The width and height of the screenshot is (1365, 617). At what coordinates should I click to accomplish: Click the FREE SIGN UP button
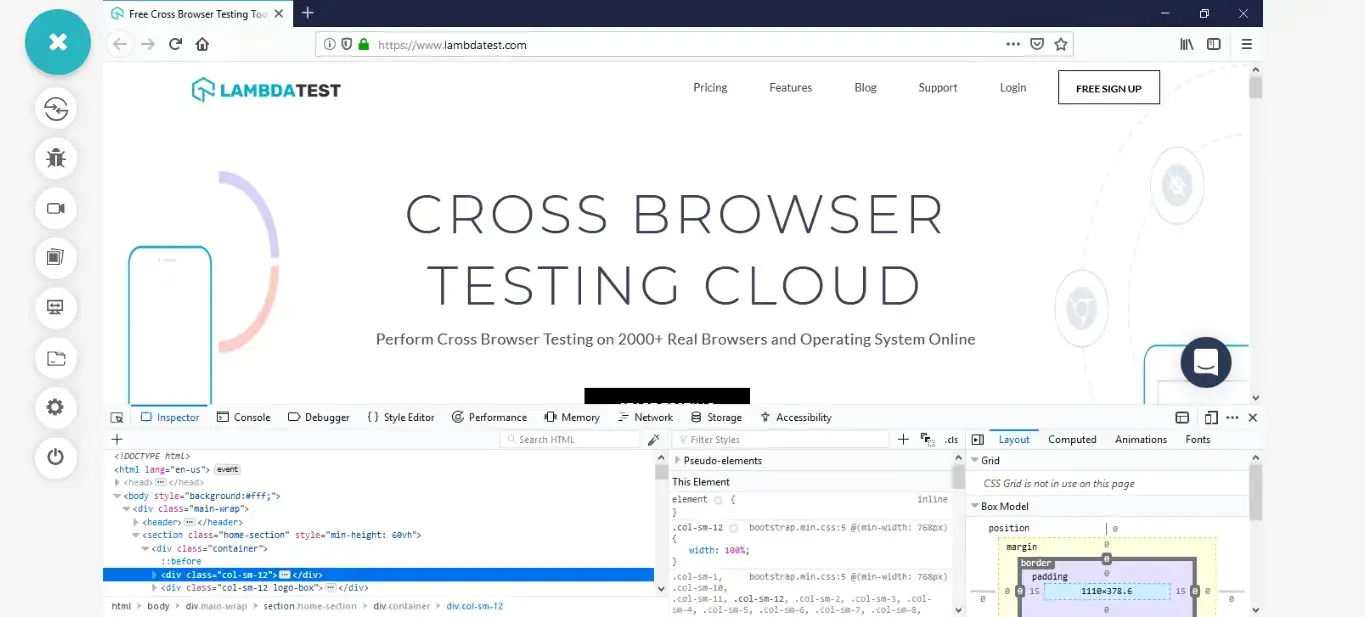point(1108,88)
